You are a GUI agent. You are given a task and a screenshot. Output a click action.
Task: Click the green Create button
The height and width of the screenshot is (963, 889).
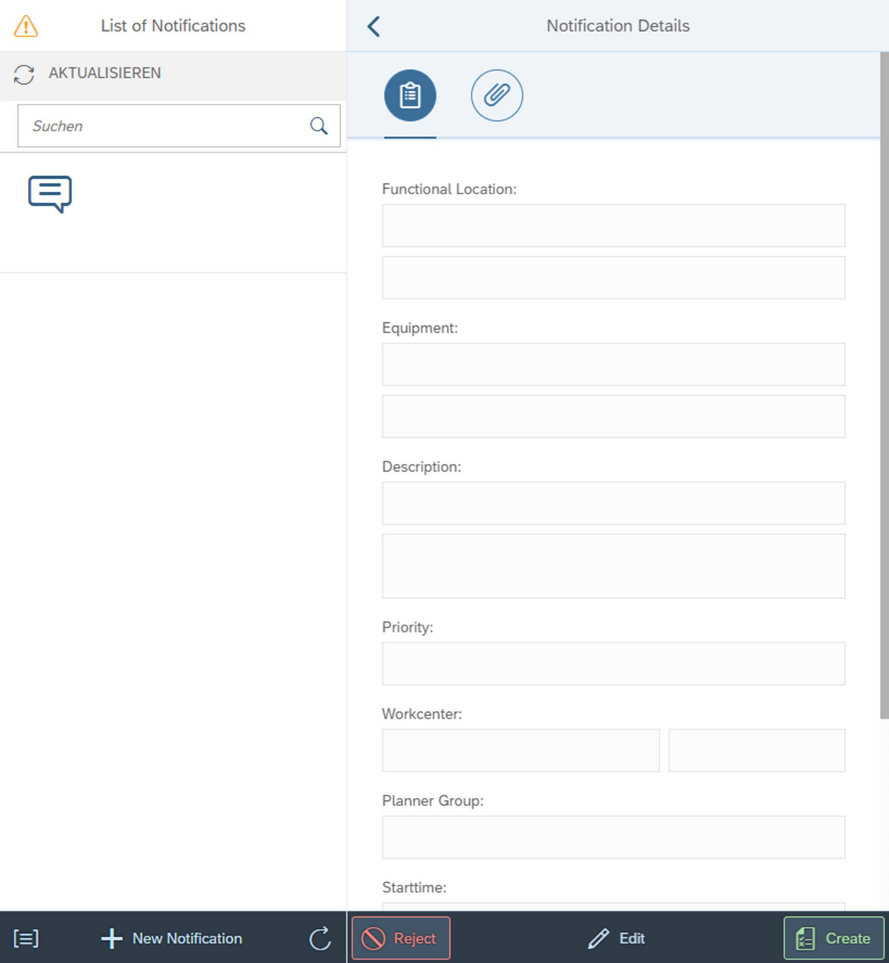point(833,938)
